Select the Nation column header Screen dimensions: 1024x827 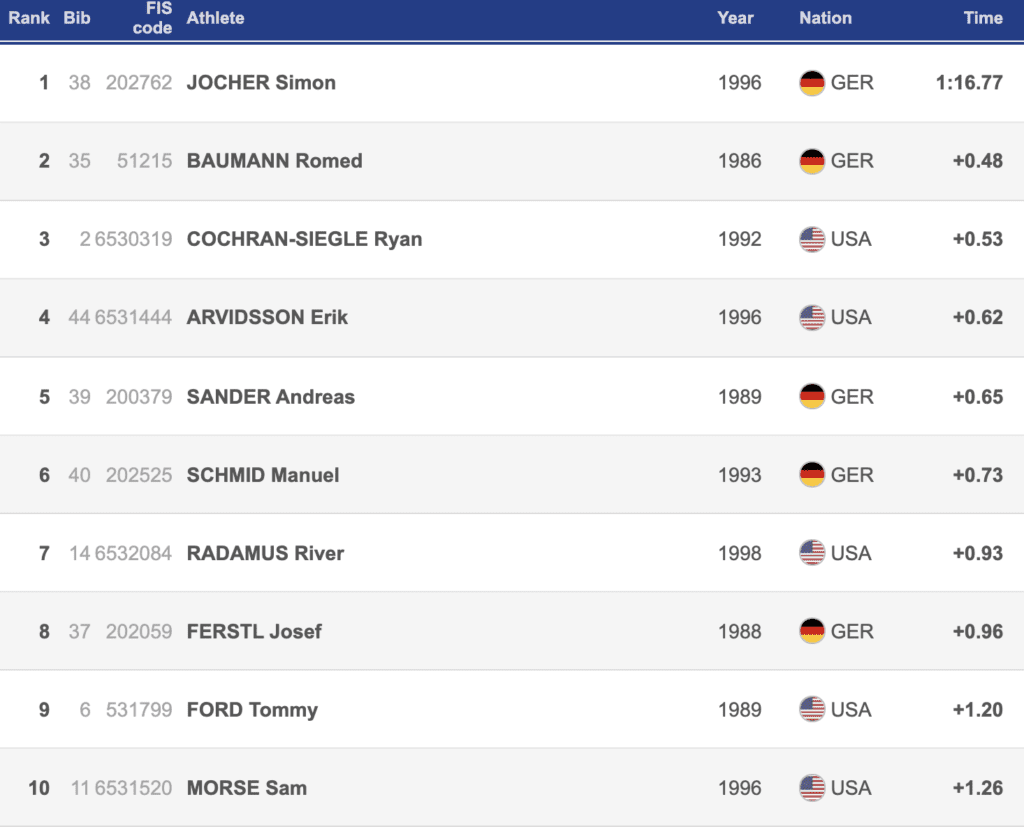[x=825, y=18]
